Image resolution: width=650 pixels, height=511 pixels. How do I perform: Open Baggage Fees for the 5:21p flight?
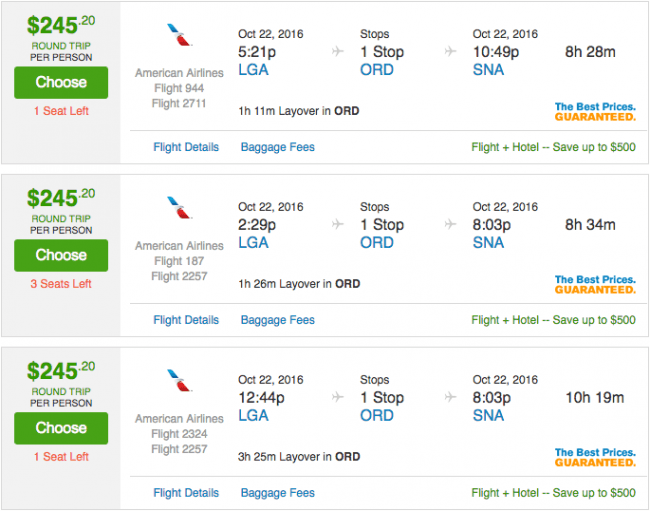tap(278, 147)
